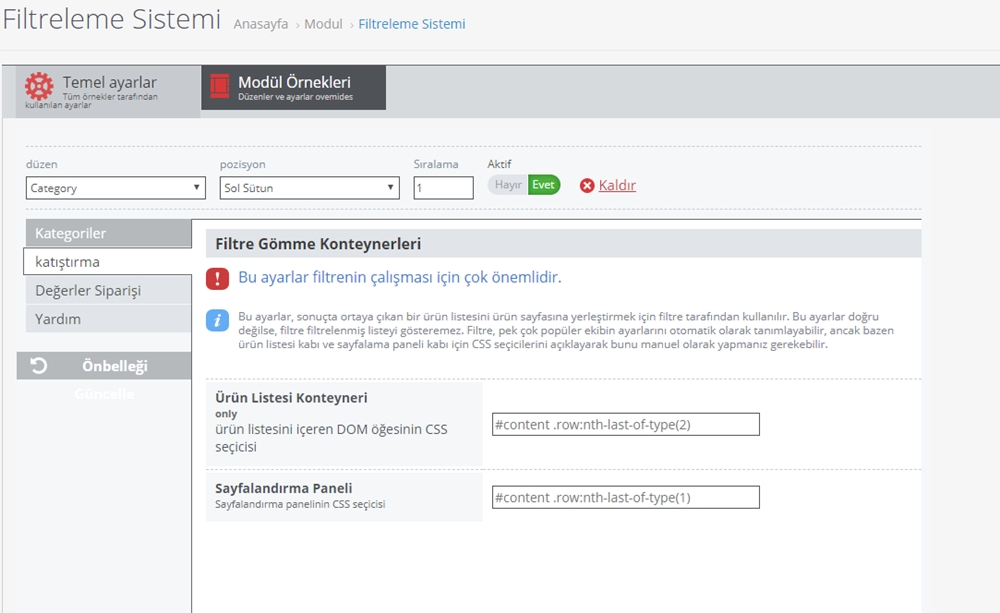Click the refresh arrow icon beside Önbelleği

pos(38,366)
